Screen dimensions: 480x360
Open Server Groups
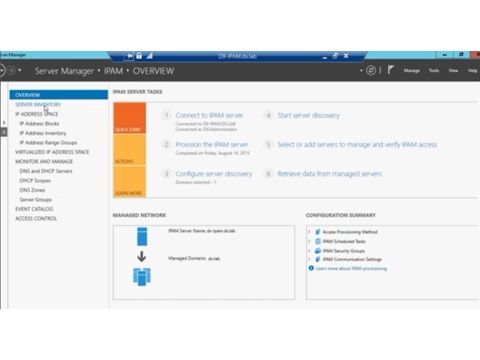36,200
